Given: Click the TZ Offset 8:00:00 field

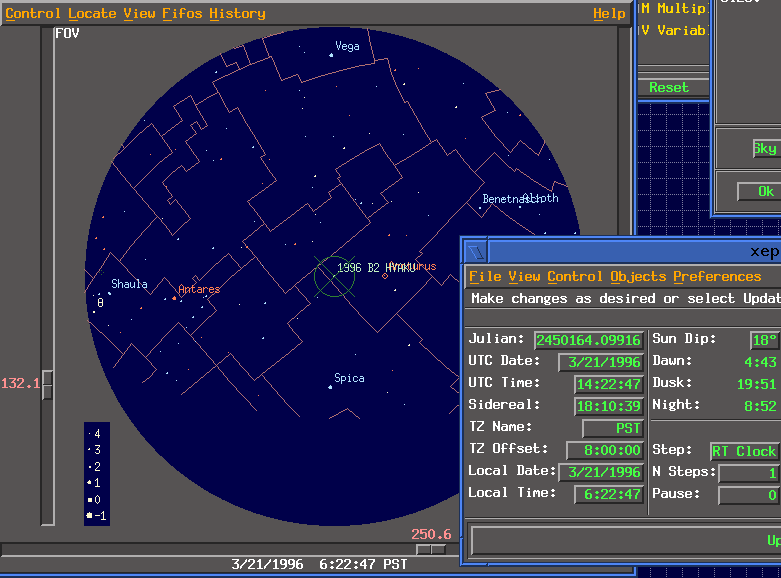Looking at the screenshot, I should tap(605, 450).
